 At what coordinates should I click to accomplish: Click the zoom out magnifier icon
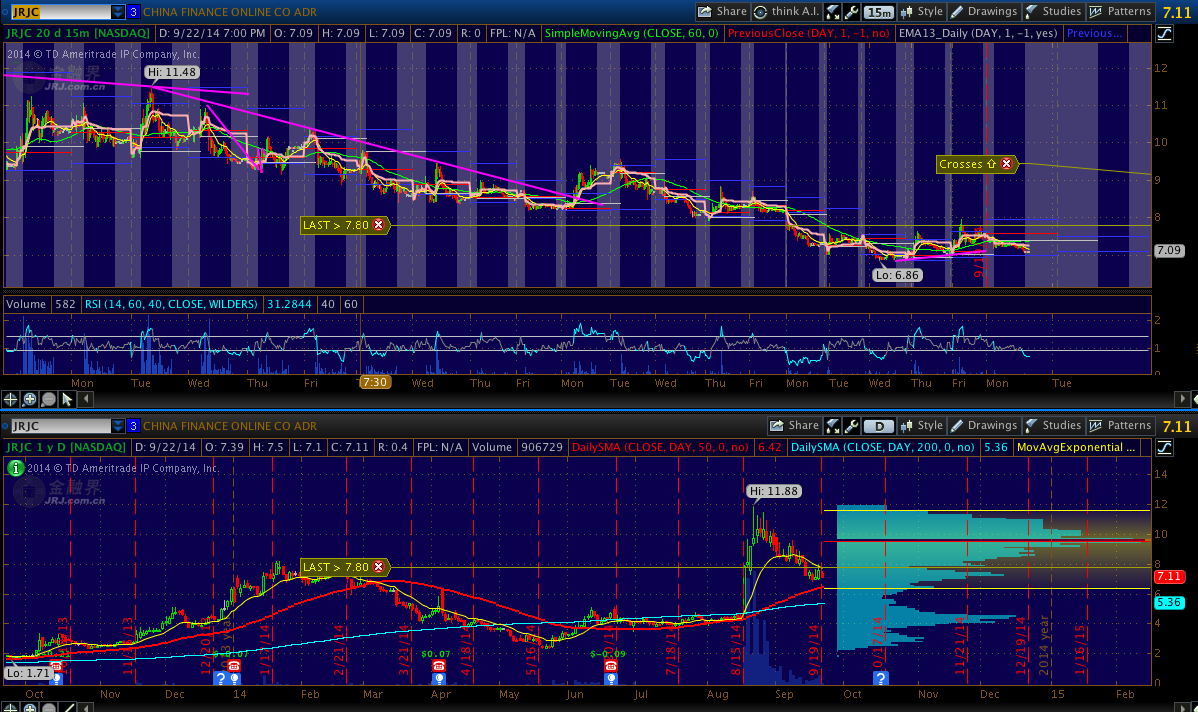[48, 399]
